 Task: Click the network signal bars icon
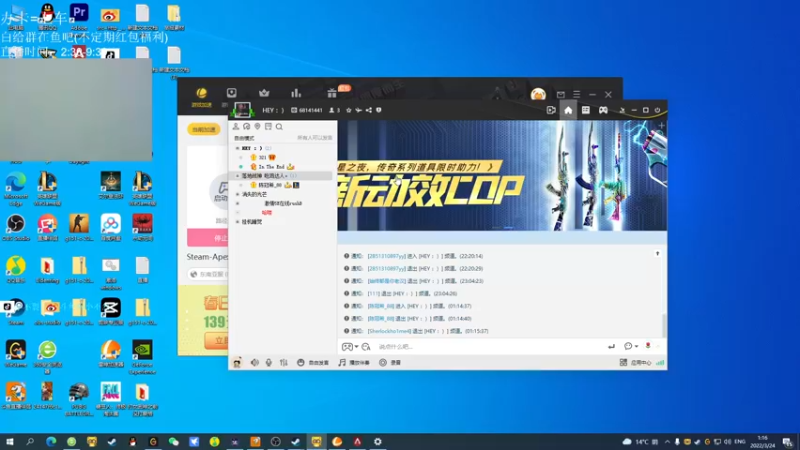[660, 363]
